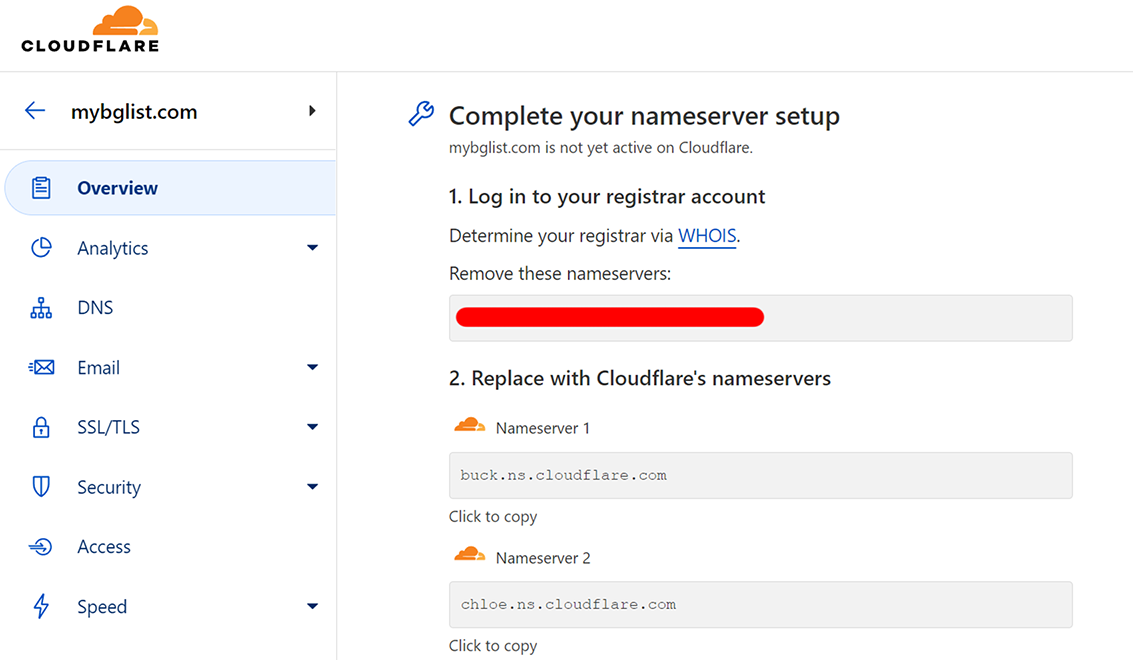The image size is (1133, 660).
Task: Click 'Click to copy' under Nameserver 1
Action: (493, 517)
